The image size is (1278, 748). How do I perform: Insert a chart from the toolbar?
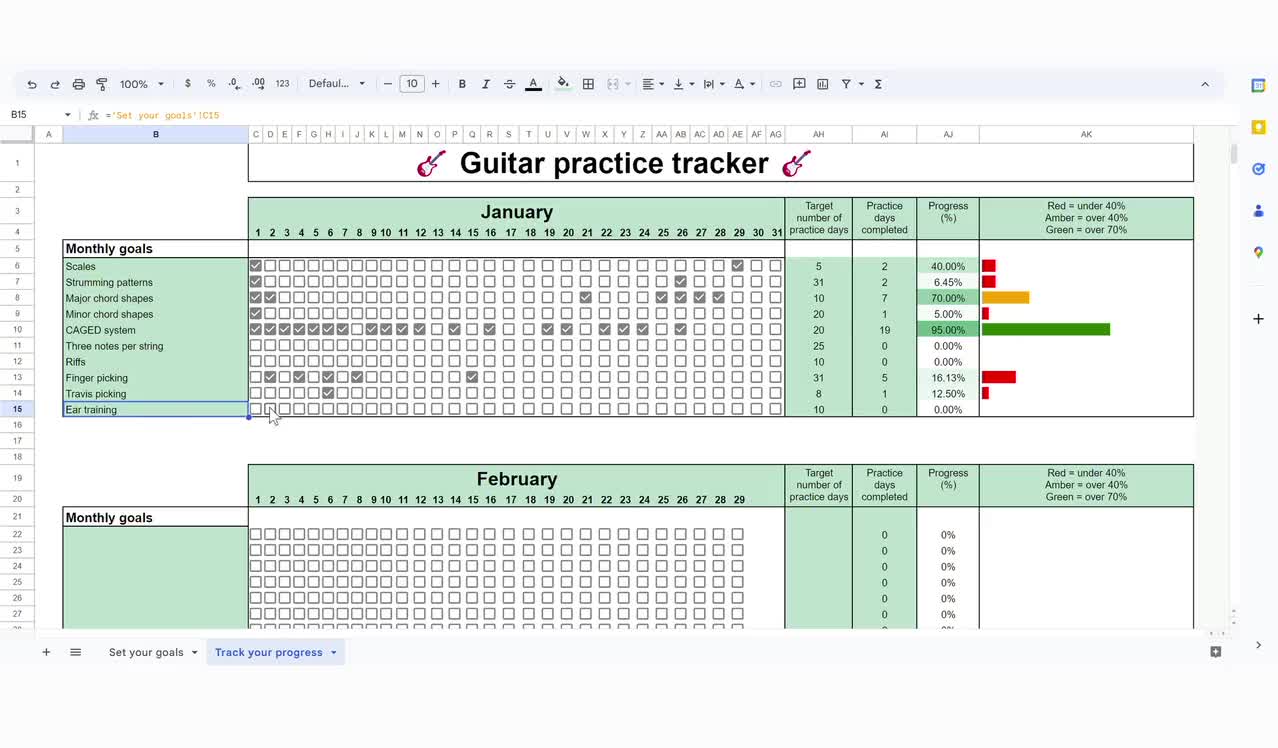point(823,84)
